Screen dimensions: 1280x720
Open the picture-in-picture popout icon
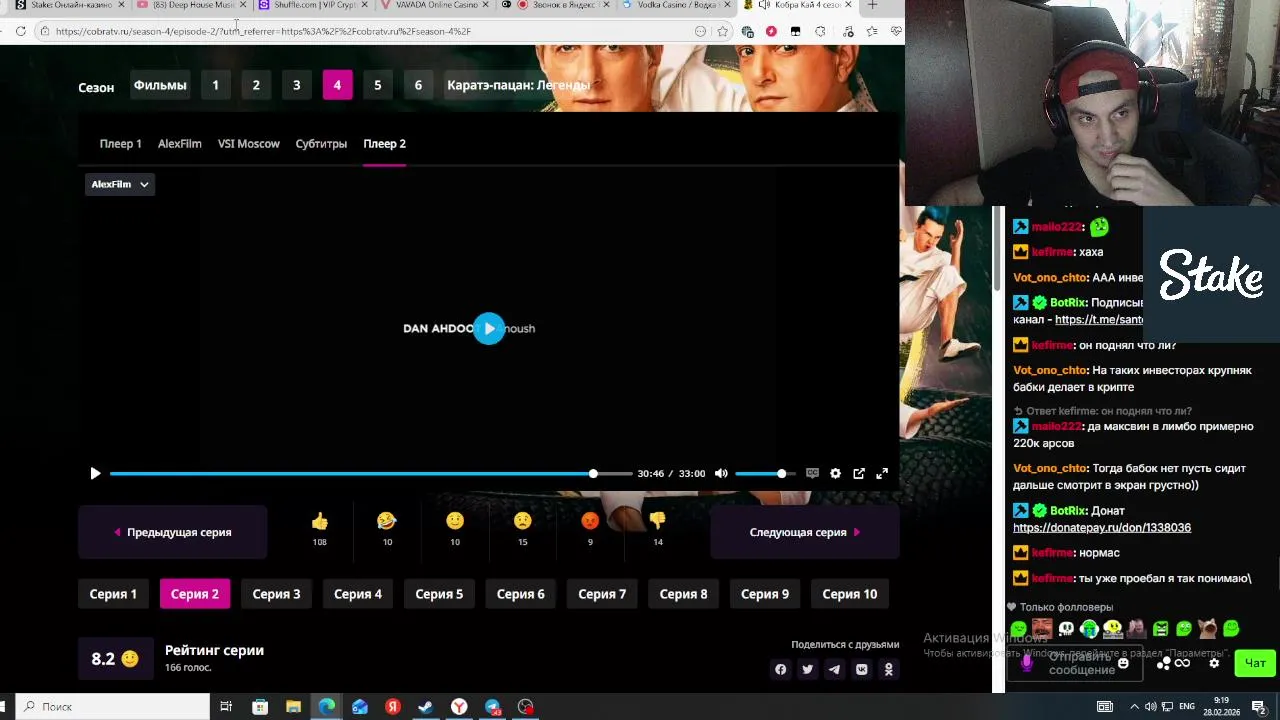tap(859, 473)
